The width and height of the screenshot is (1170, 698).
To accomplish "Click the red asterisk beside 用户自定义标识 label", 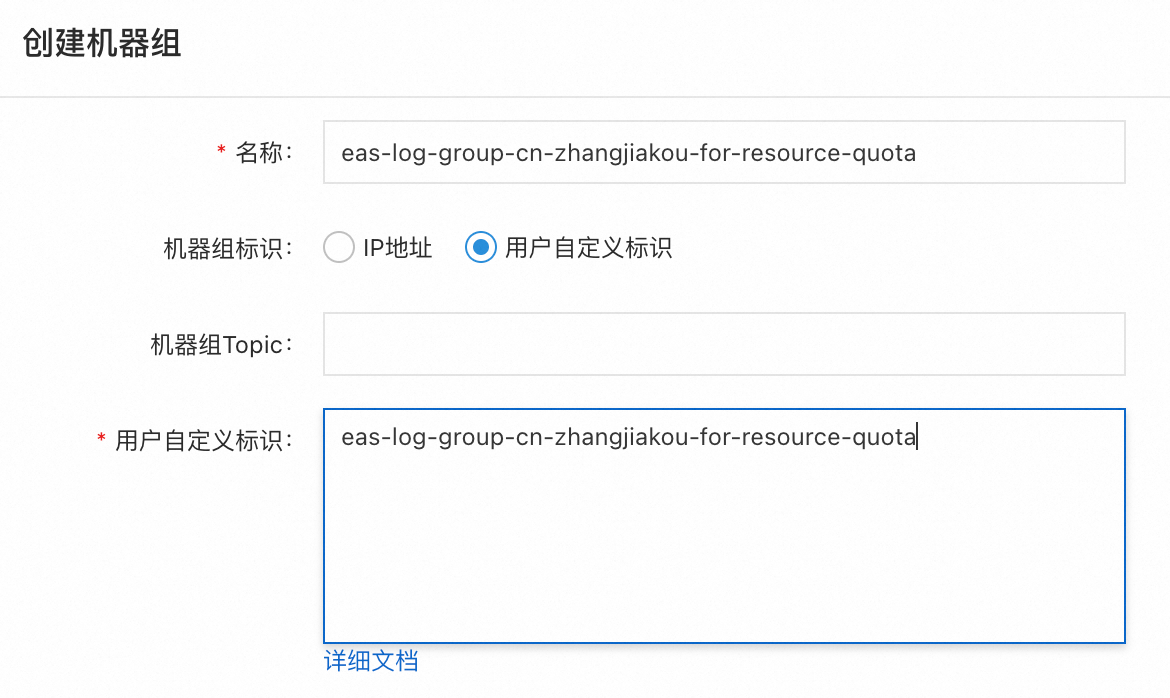I will click(101, 438).
